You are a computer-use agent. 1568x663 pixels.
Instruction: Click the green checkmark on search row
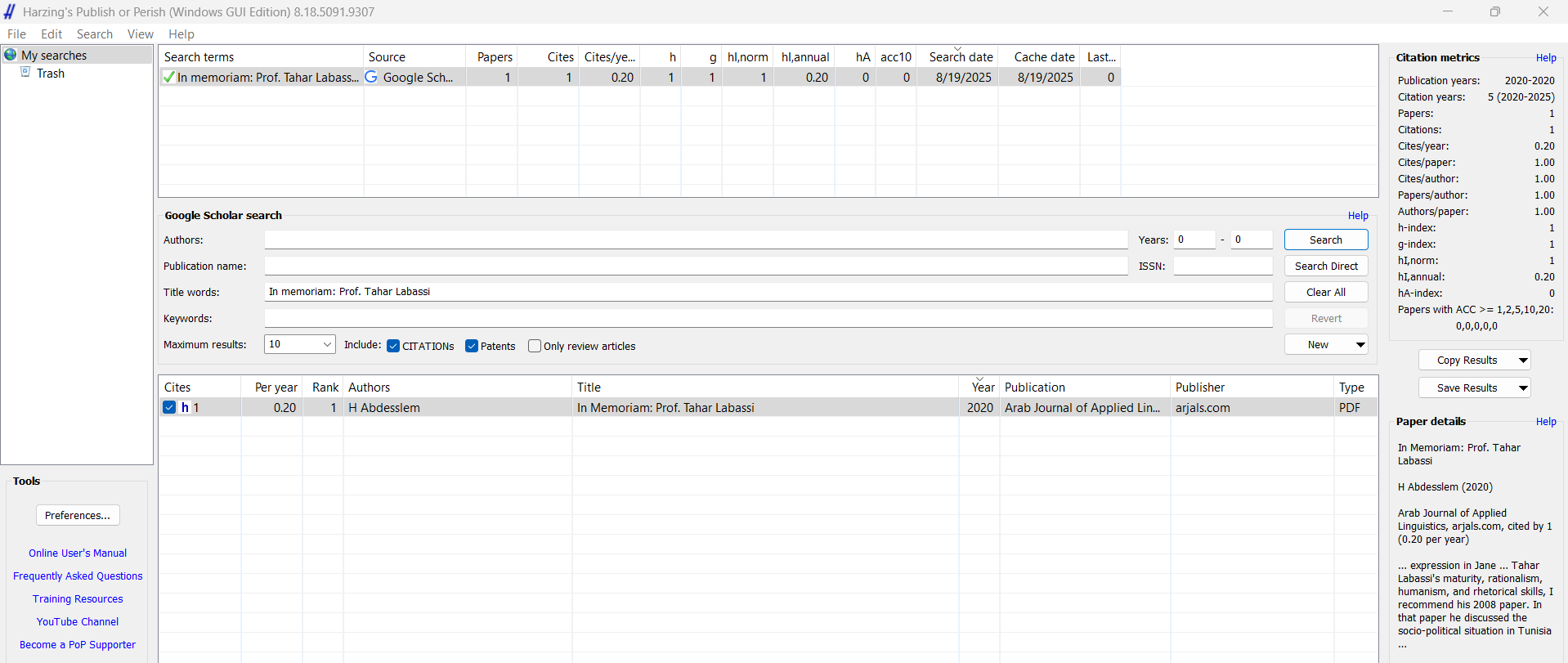click(168, 77)
